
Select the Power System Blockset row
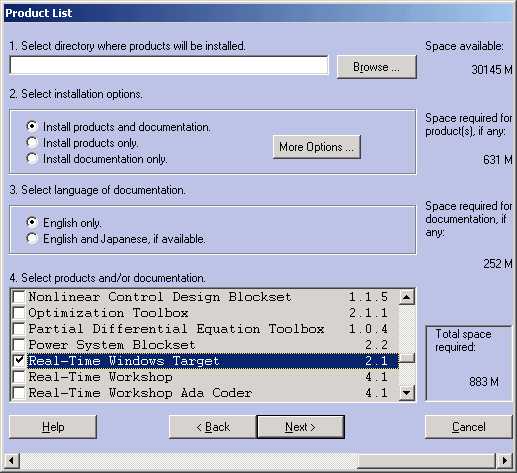213,345
